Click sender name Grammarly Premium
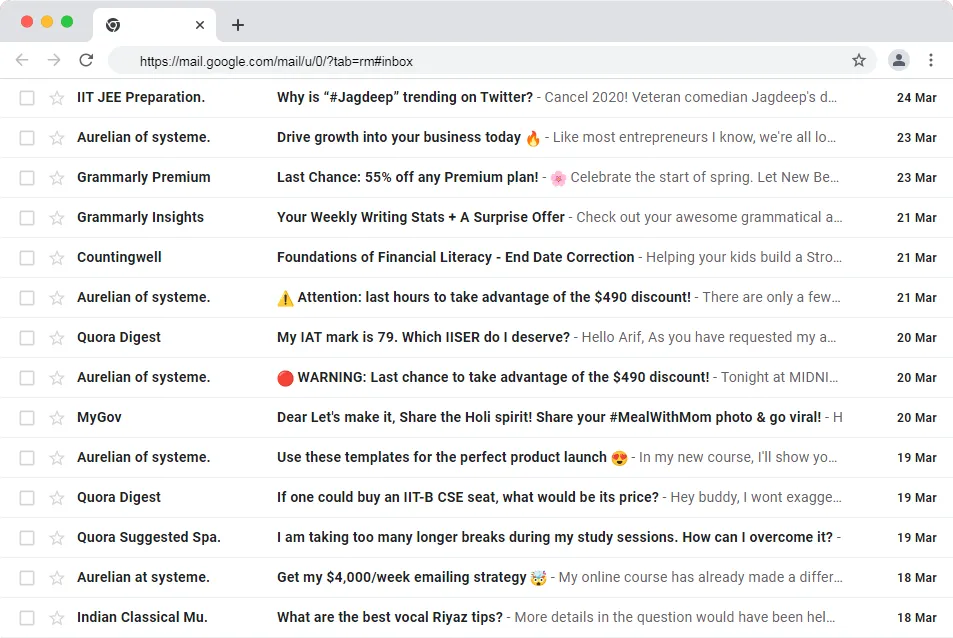The image size is (953, 638). coord(143,177)
